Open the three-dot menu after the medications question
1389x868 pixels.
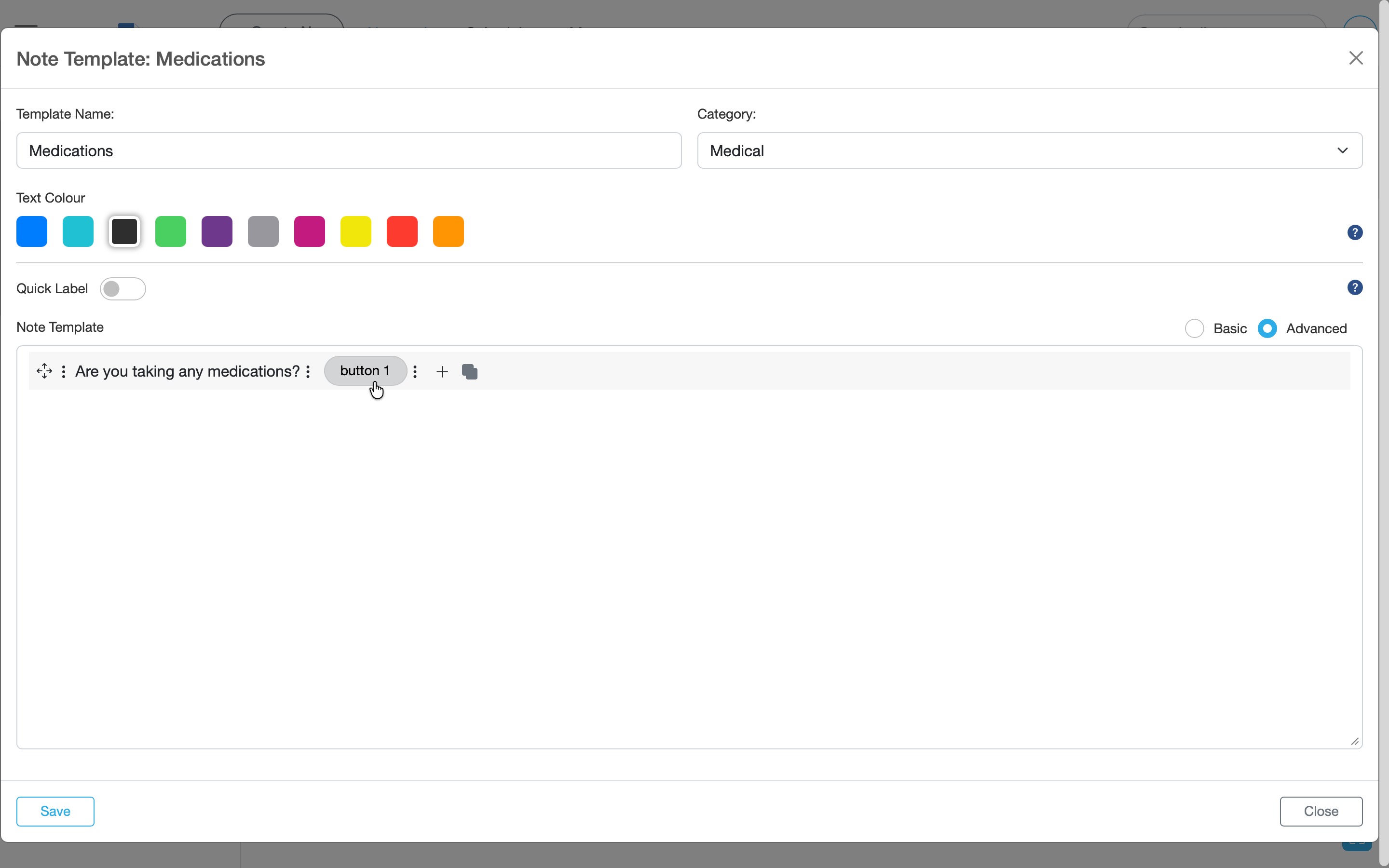(309, 371)
